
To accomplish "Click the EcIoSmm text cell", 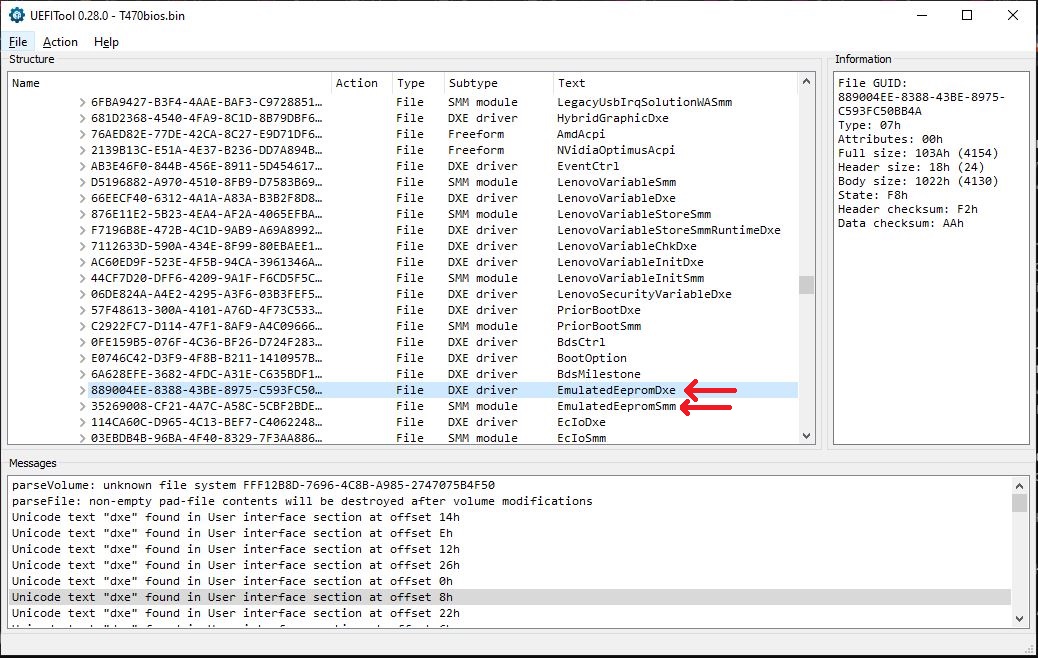I will click(581, 438).
